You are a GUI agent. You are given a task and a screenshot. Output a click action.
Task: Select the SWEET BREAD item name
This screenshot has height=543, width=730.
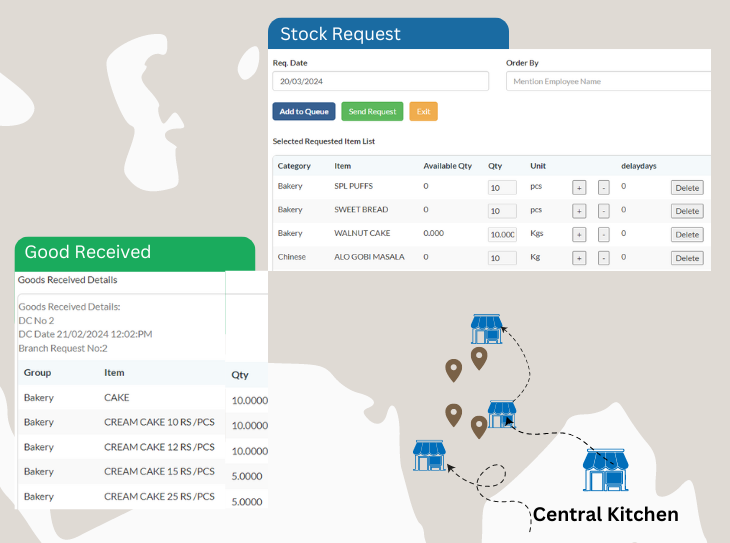361,210
